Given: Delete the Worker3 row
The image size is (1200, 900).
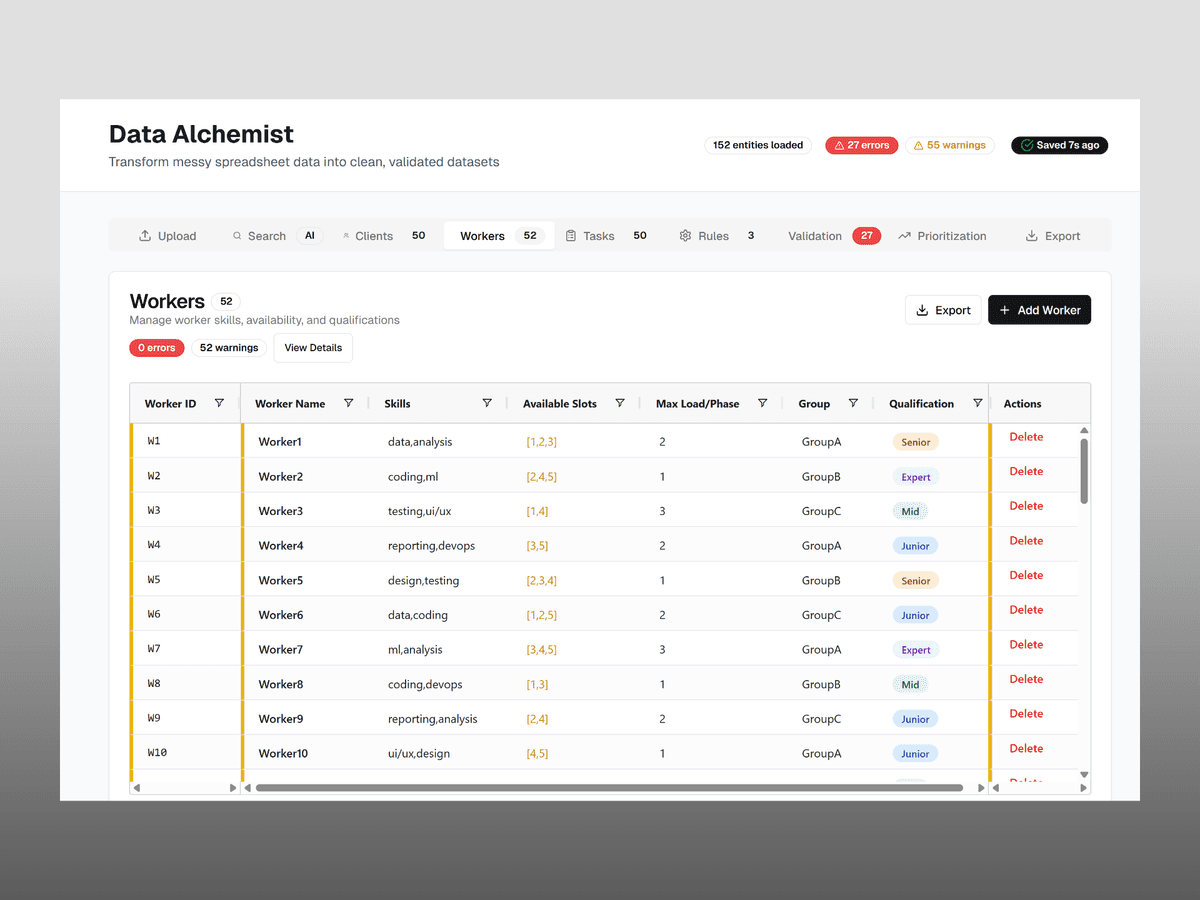Looking at the screenshot, I should tap(1026, 506).
